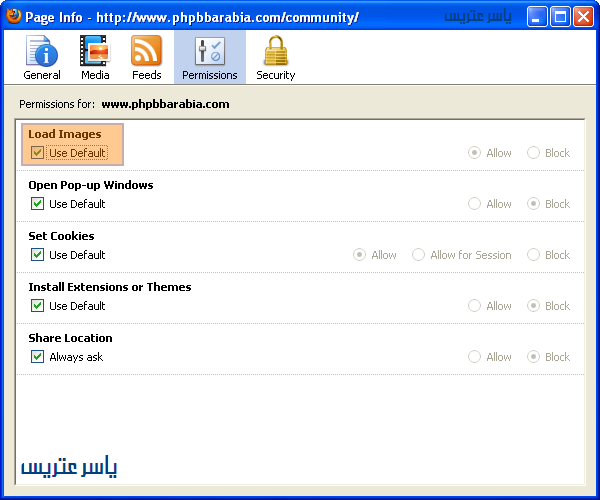This screenshot has width=600, height=500.
Task: Select Block radio for Load Images
Action: coord(534,153)
